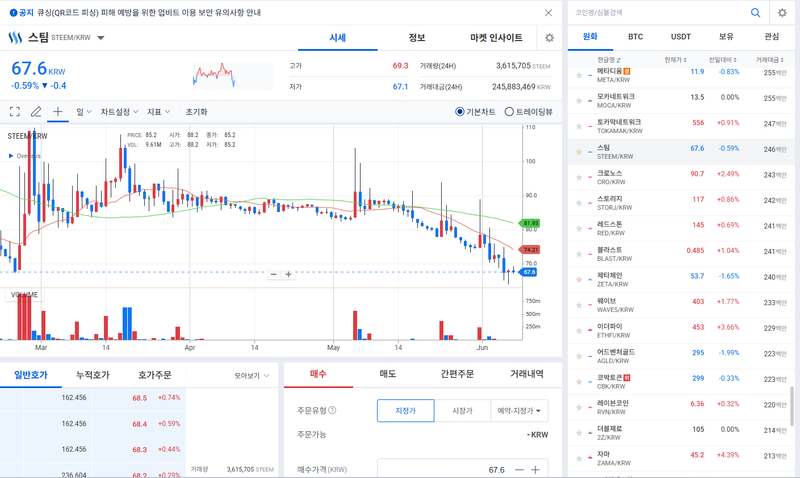Open chart panel gear settings
The height and width of the screenshot is (478, 800).
(x=549, y=38)
